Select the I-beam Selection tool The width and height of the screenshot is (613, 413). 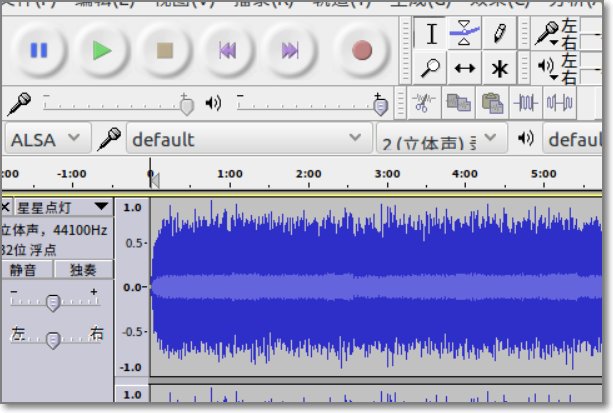431,33
